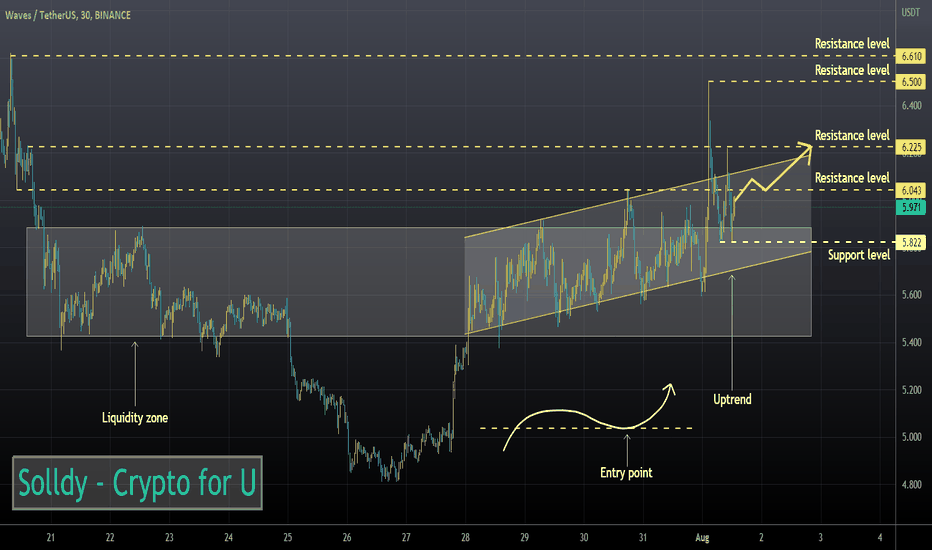This screenshot has width=932, height=550.
Task: Select the Uptrend annotation text
Action: point(732,400)
